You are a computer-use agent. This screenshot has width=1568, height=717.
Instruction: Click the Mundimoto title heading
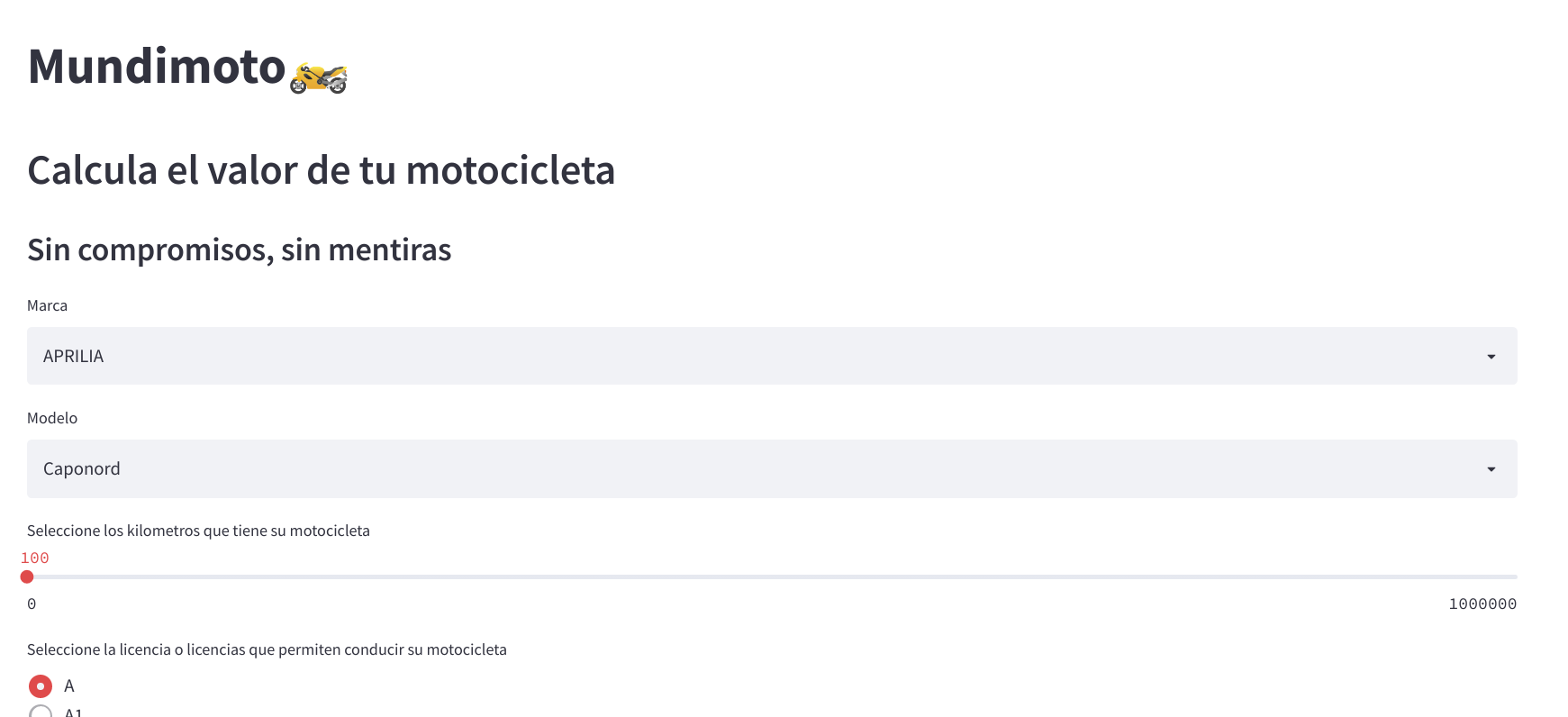157,67
